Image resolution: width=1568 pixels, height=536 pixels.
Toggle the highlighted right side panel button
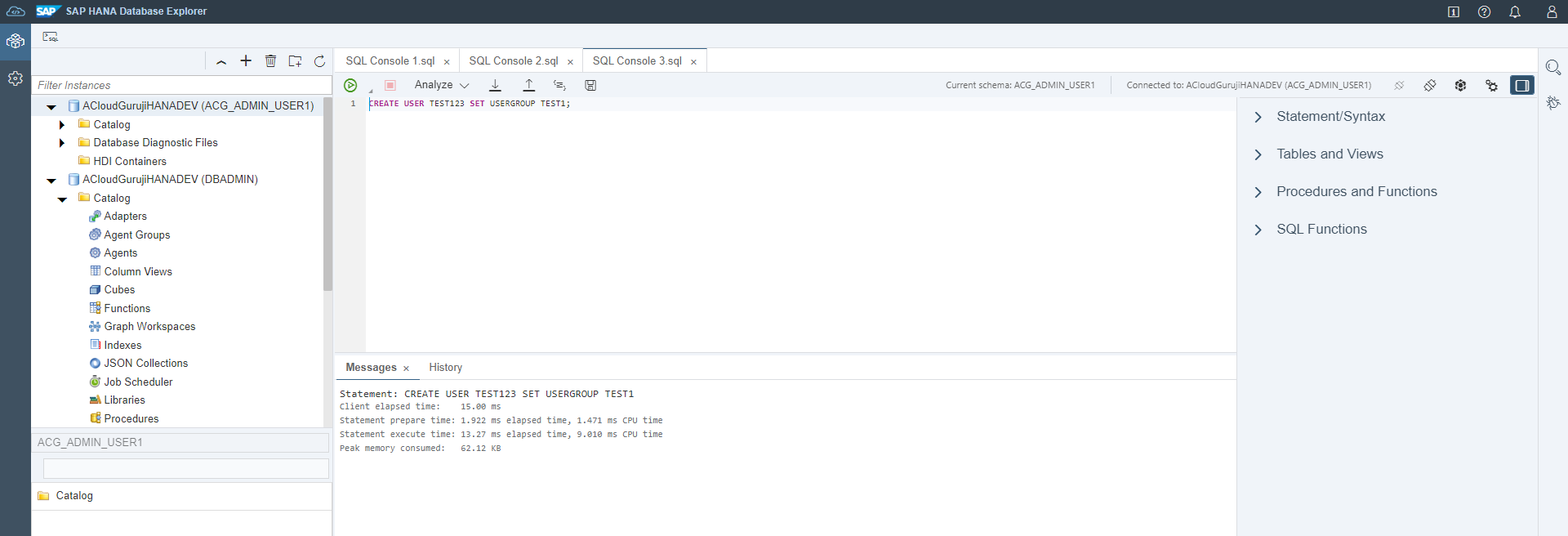click(1521, 85)
